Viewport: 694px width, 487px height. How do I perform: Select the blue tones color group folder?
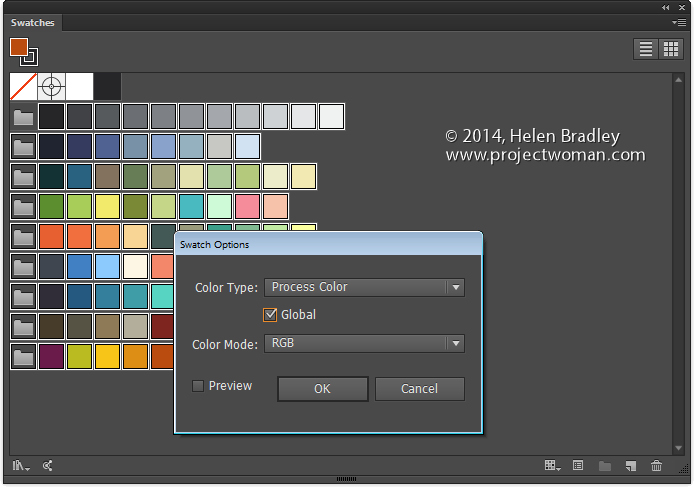[x=23, y=147]
